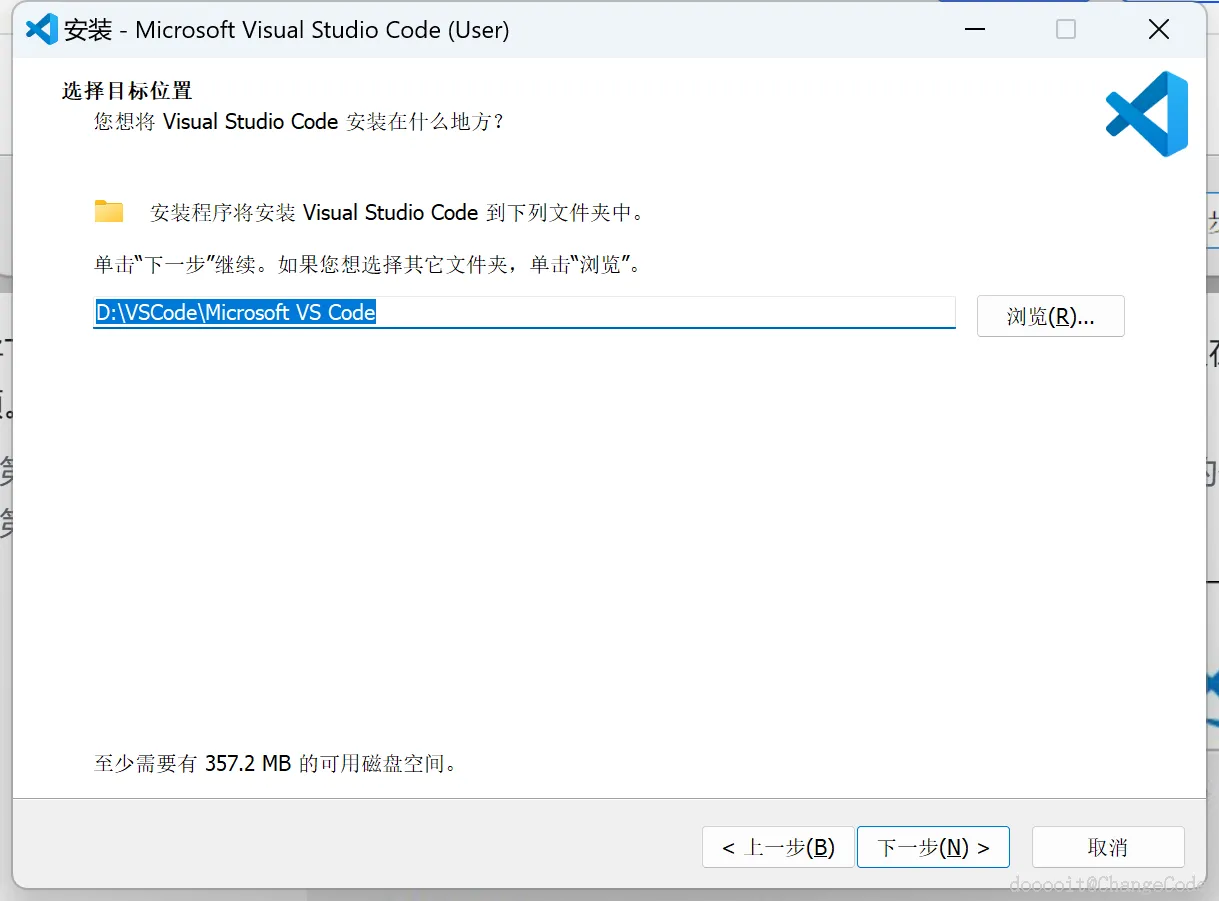Close the installer window
Screen dimensions: 1219x901
pyautogui.click(x=1159, y=29)
